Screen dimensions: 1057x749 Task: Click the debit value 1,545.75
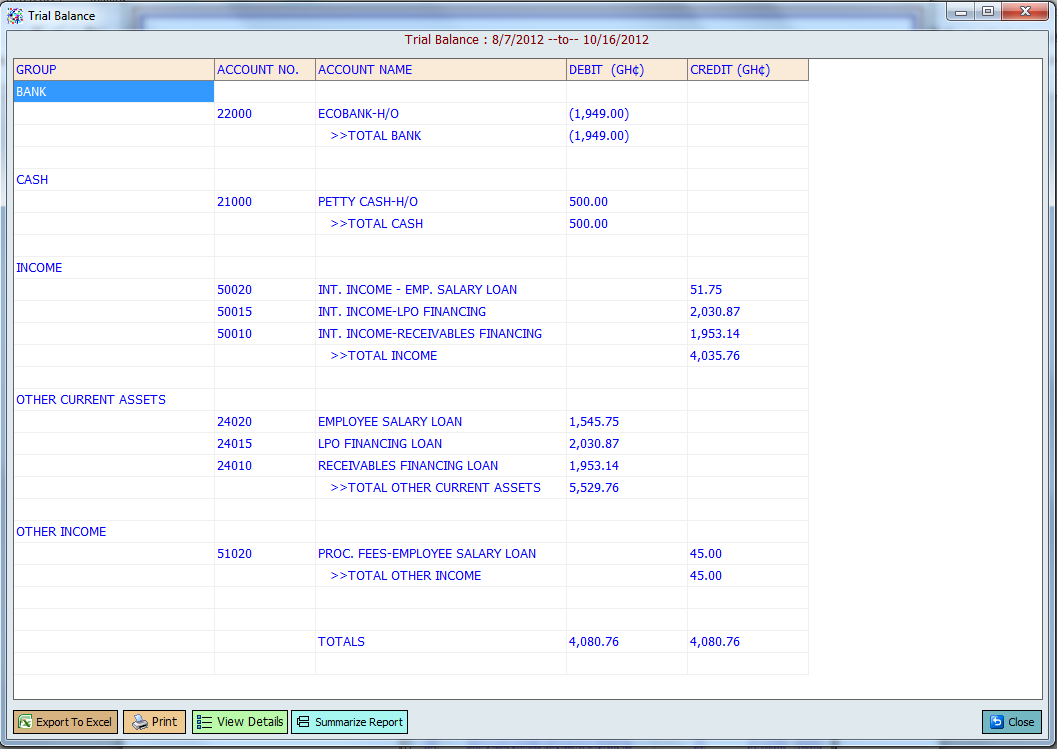(x=594, y=422)
